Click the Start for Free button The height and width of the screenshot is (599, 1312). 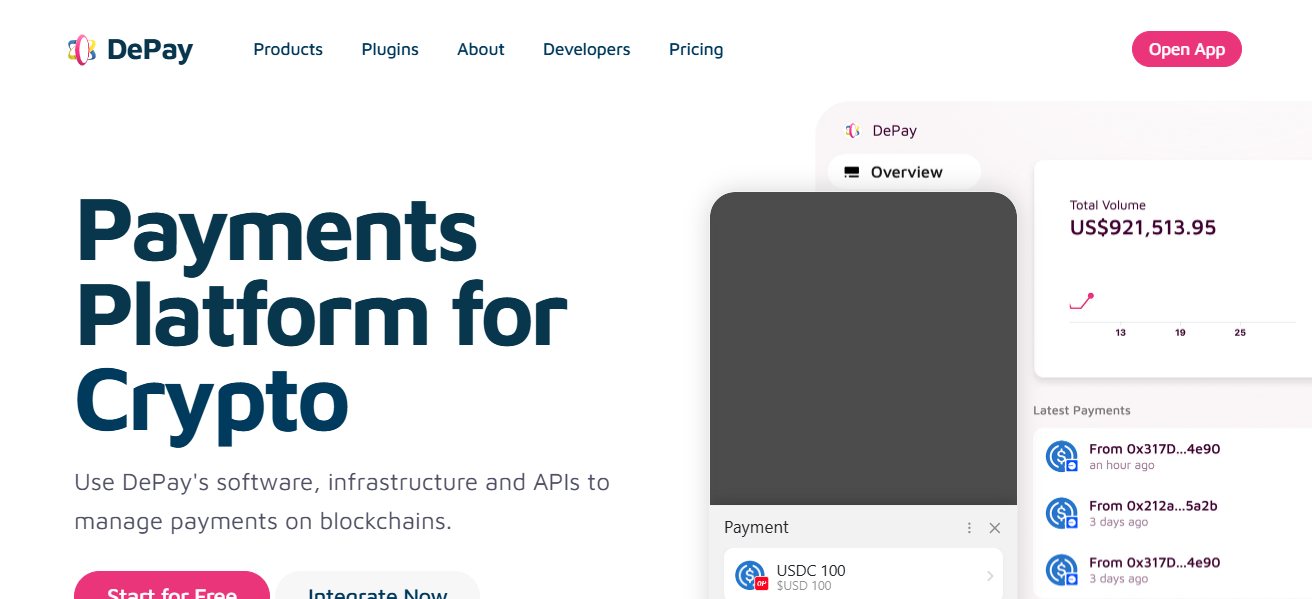click(172, 590)
